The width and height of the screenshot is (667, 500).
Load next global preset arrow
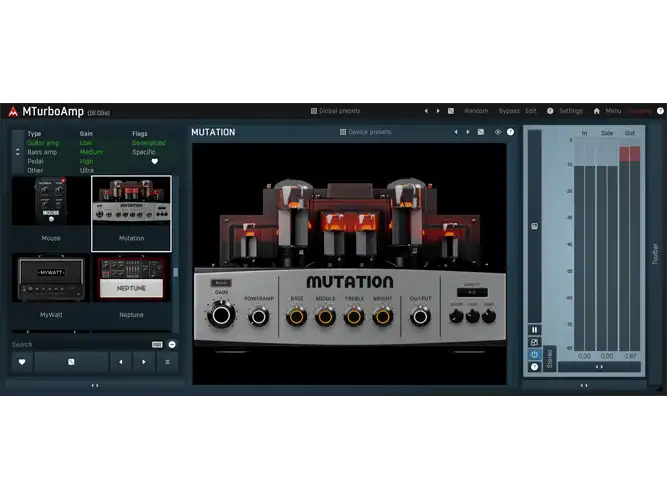tap(438, 111)
